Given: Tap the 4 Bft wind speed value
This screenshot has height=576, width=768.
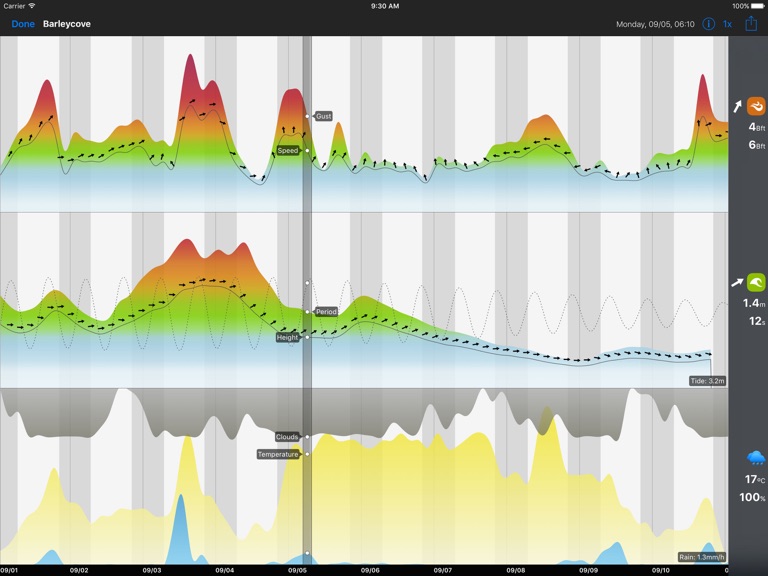Looking at the screenshot, I should [x=757, y=127].
